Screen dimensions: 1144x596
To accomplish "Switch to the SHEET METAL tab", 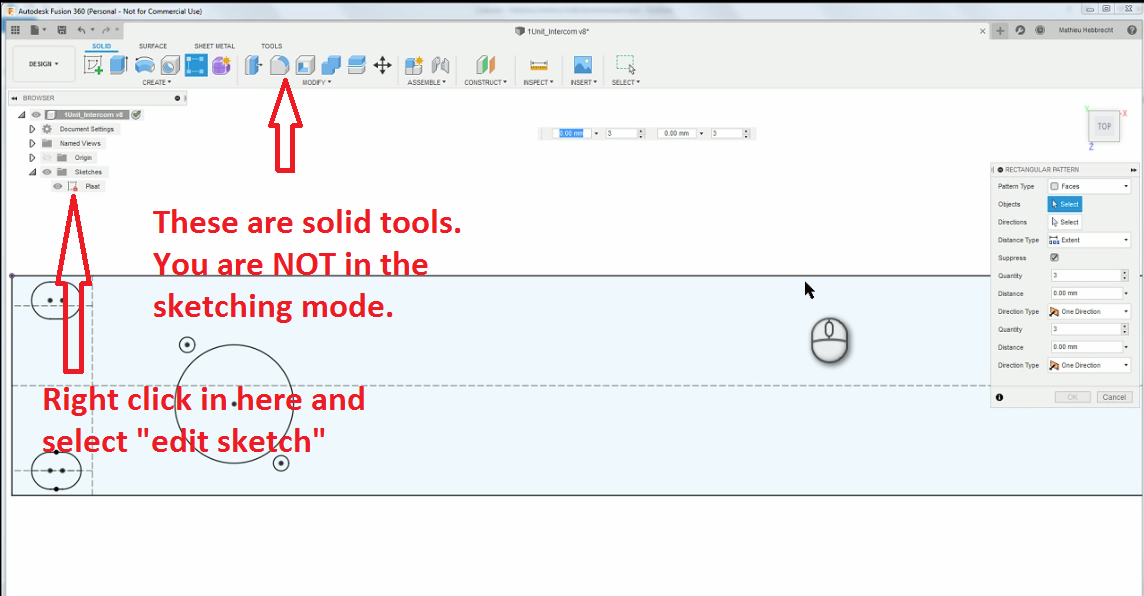I will click(214, 46).
